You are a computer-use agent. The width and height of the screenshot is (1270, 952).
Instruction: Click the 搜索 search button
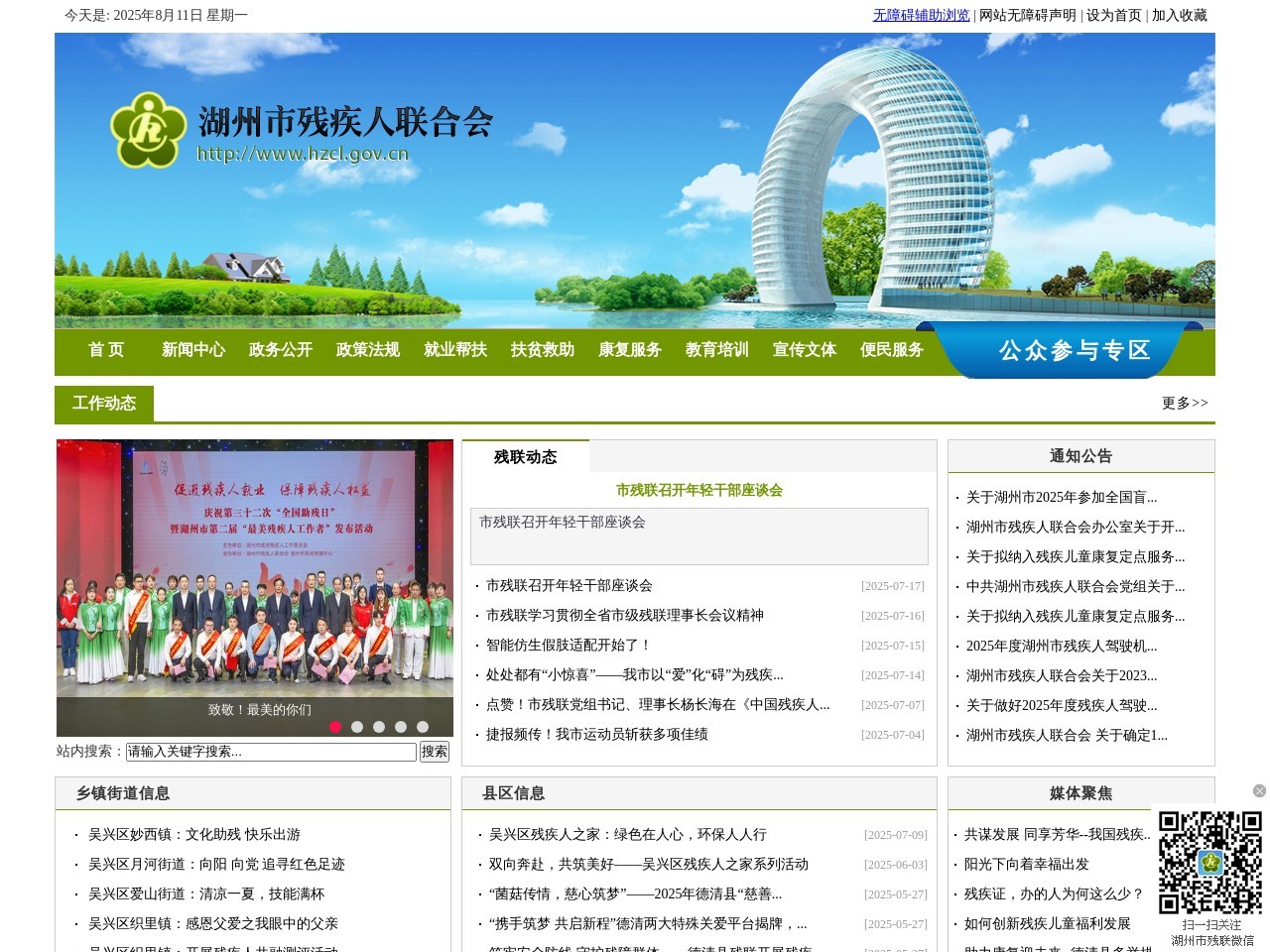coord(433,752)
